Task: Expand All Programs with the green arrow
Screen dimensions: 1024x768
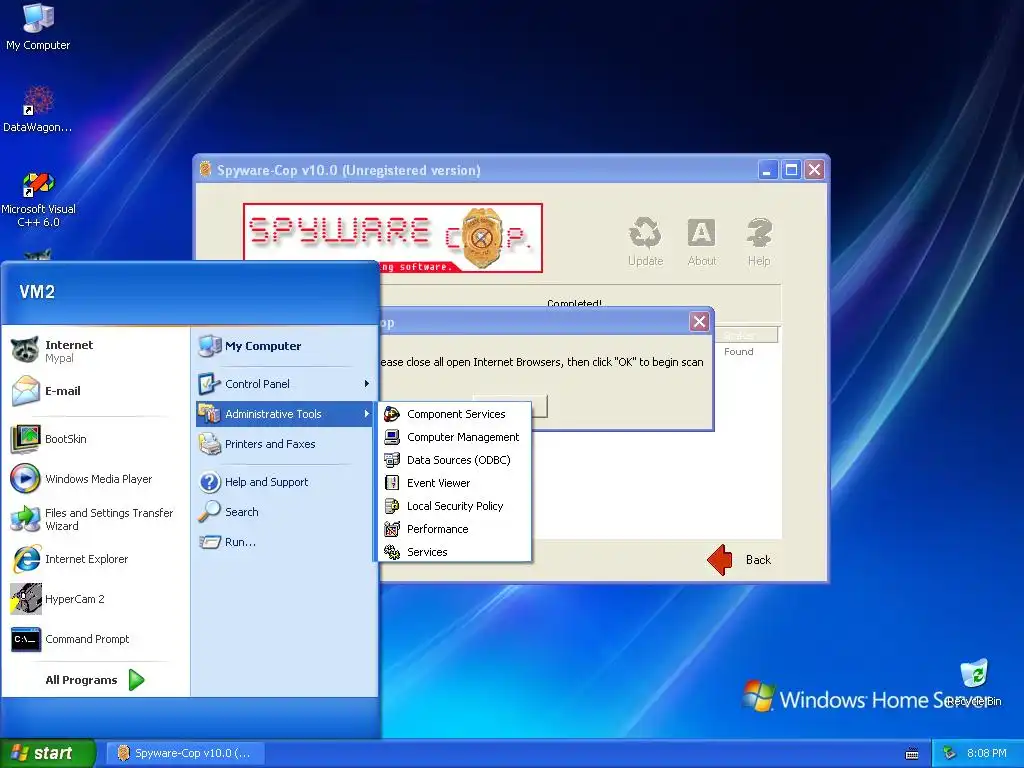Action: click(136, 680)
